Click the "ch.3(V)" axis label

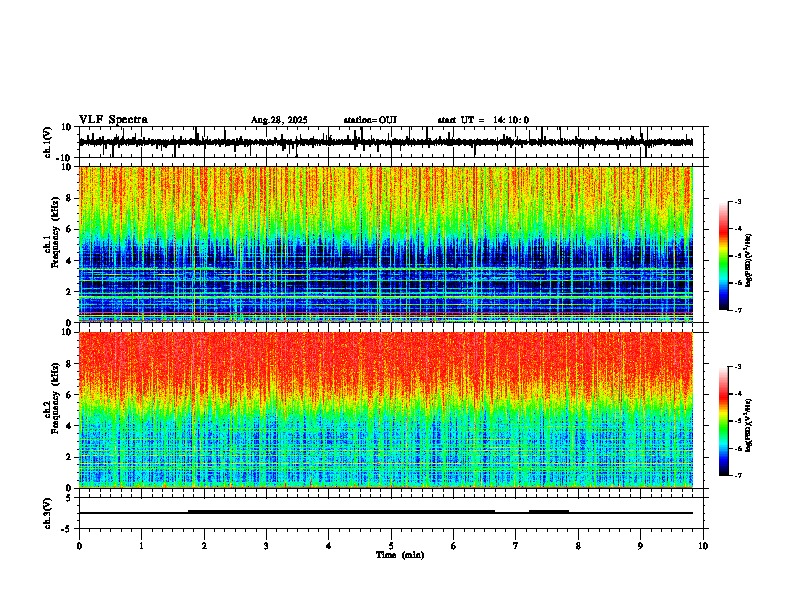tap(47, 513)
